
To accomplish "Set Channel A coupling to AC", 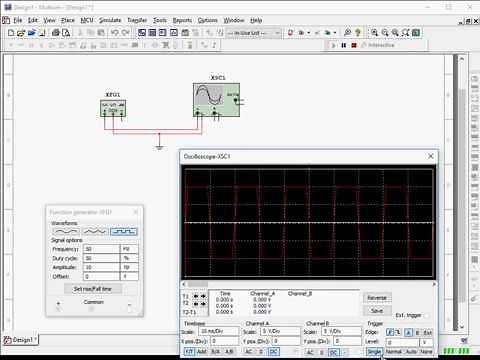I will pos(249,352).
